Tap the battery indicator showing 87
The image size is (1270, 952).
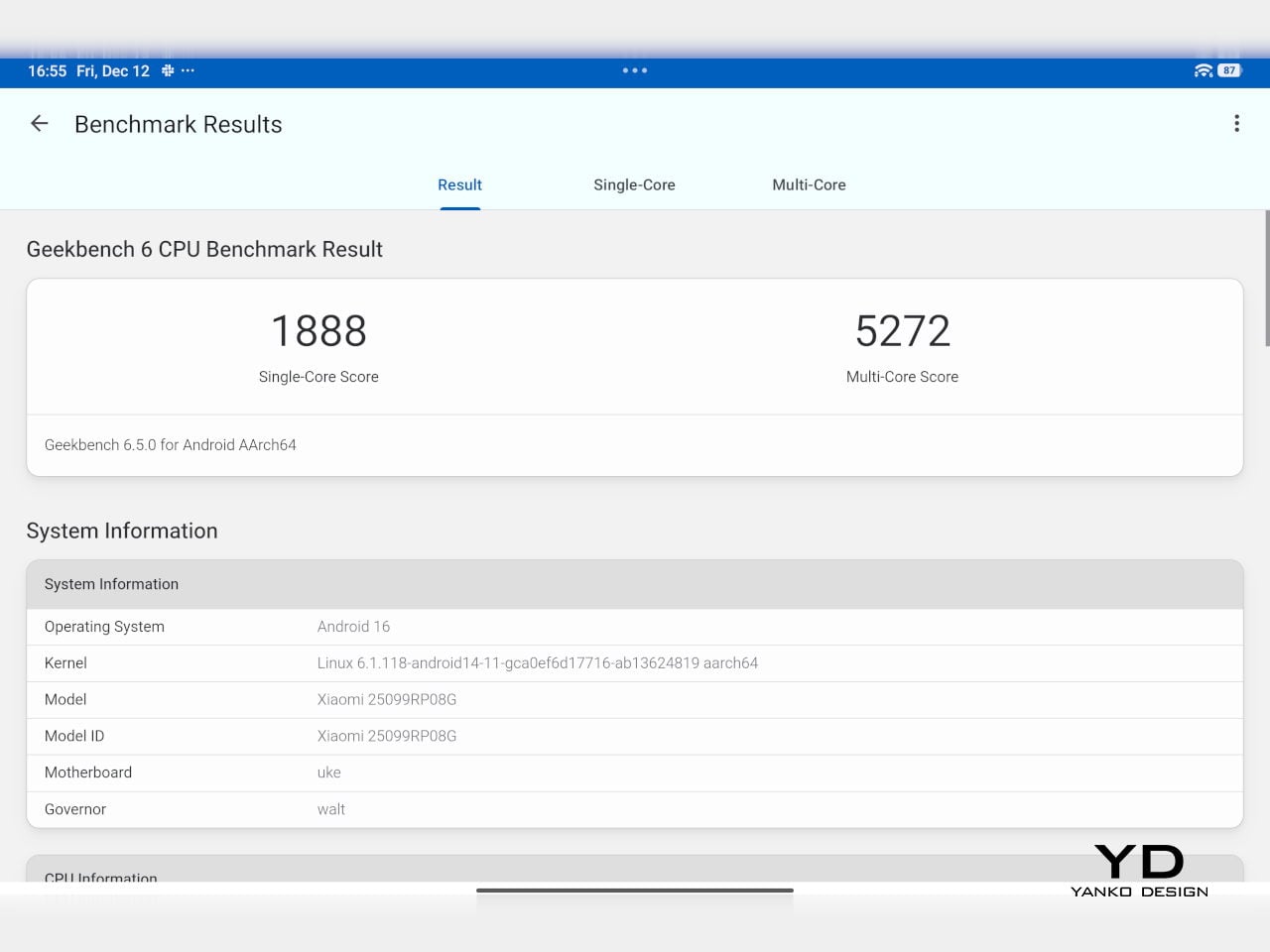[1229, 70]
